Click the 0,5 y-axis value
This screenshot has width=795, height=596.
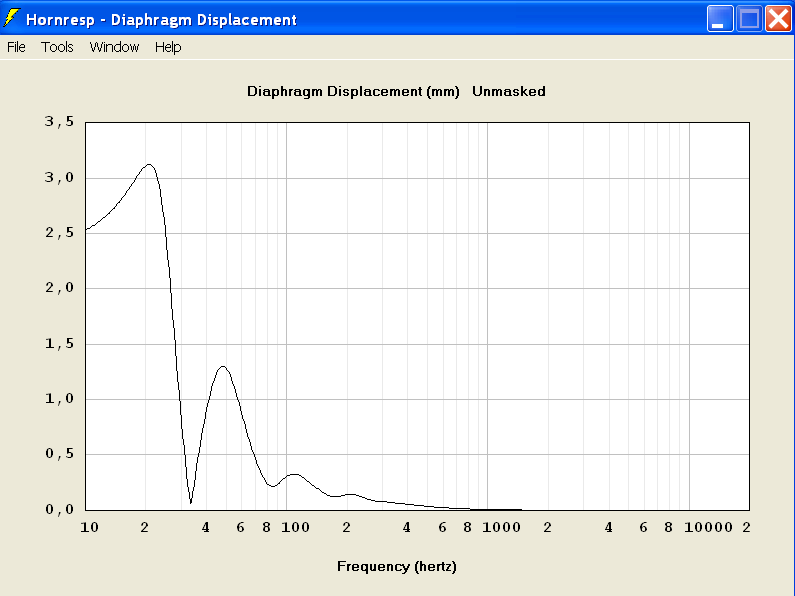pos(59,454)
